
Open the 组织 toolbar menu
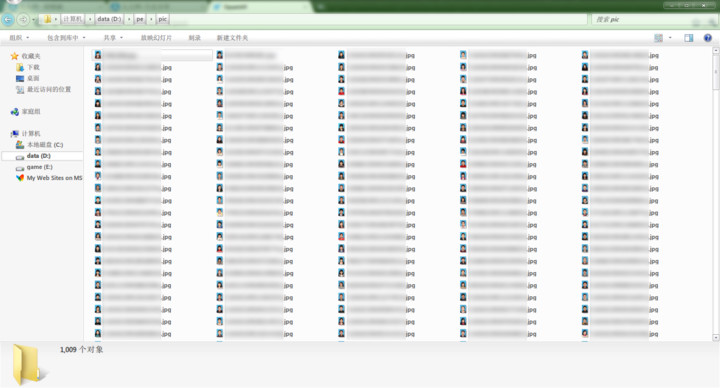(x=19, y=38)
